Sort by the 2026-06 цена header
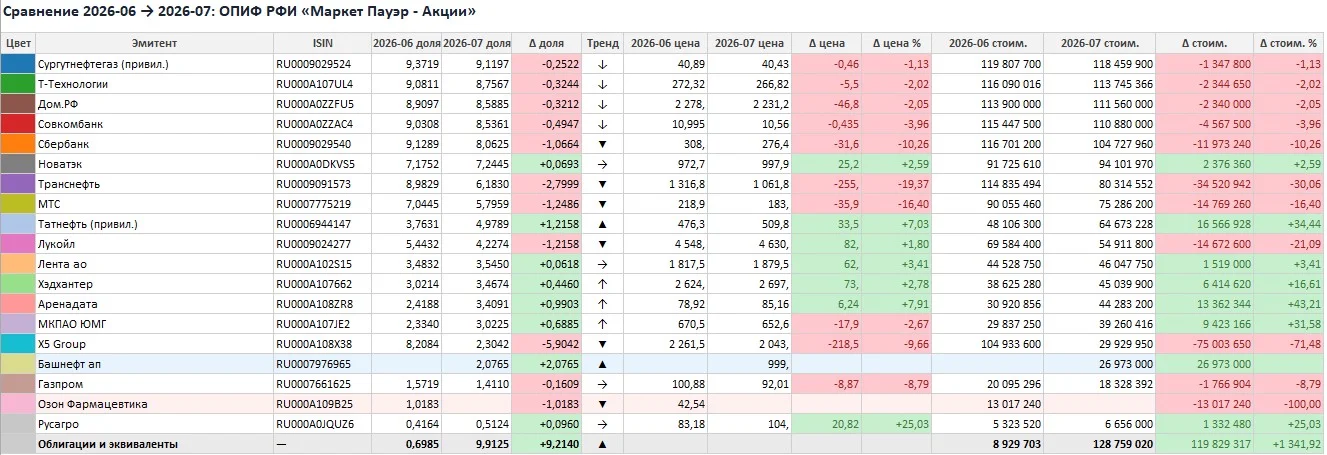The image size is (1327, 455). [665, 43]
